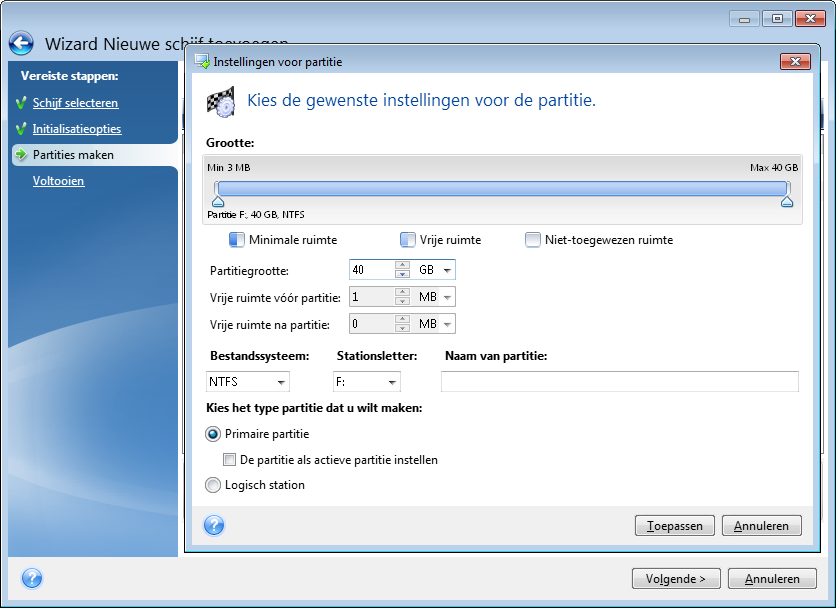Click the blue back arrow icon
The width and height of the screenshot is (836, 608).
[21, 43]
